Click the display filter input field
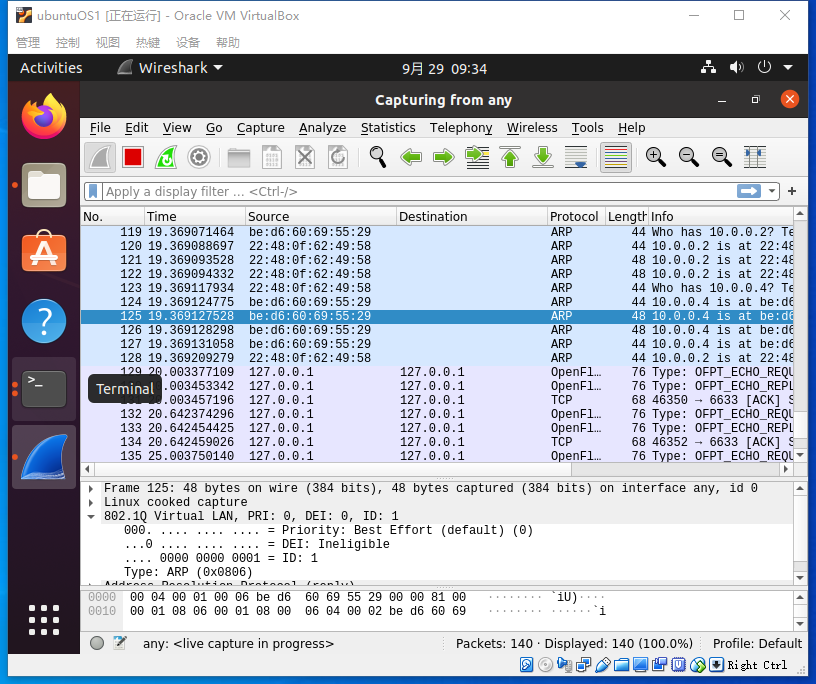The height and width of the screenshot is (684, 816). pos(419,192)
